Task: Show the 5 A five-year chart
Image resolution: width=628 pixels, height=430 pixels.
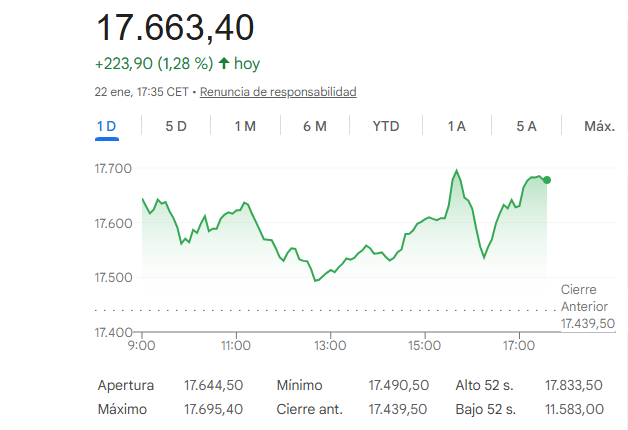Action: tap(527, 126)
